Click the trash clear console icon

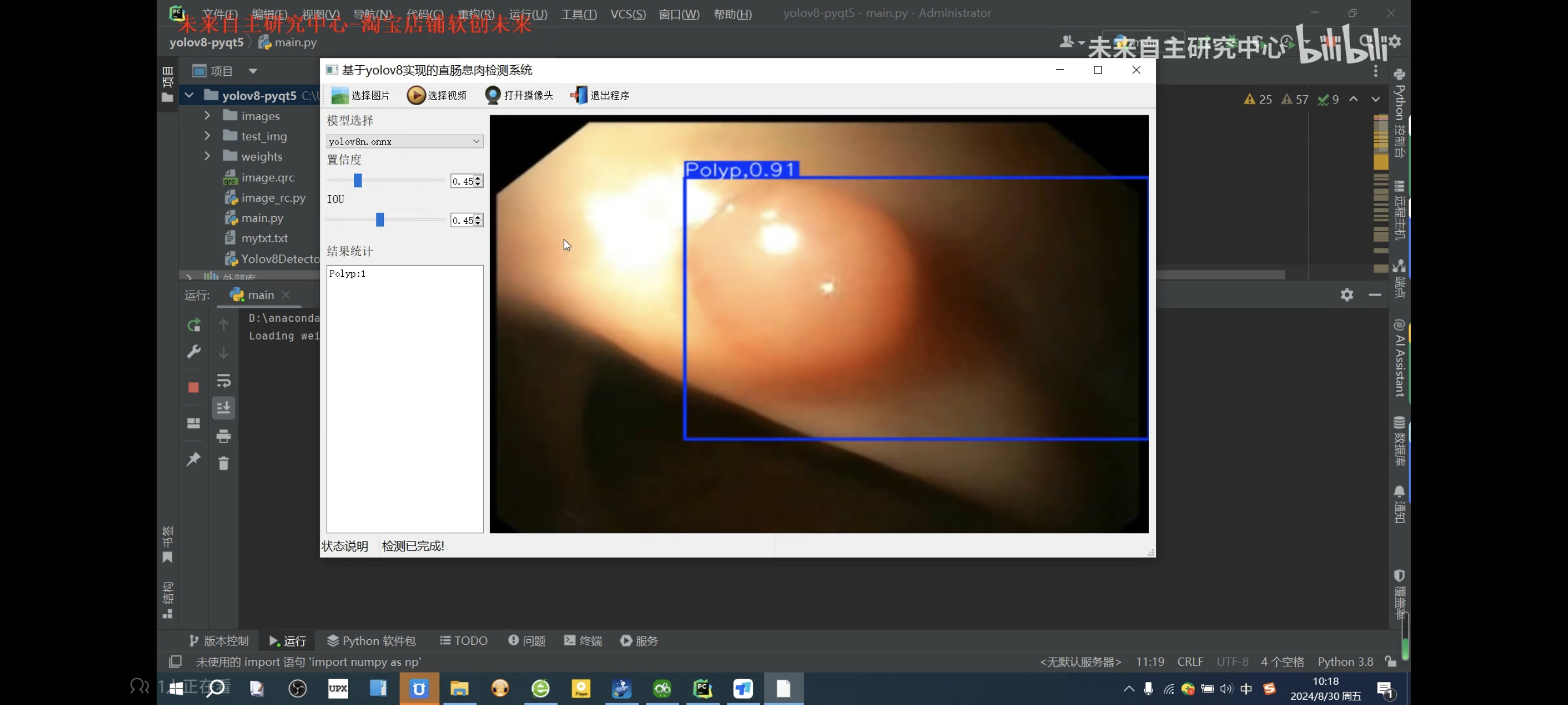pos(223,463)
